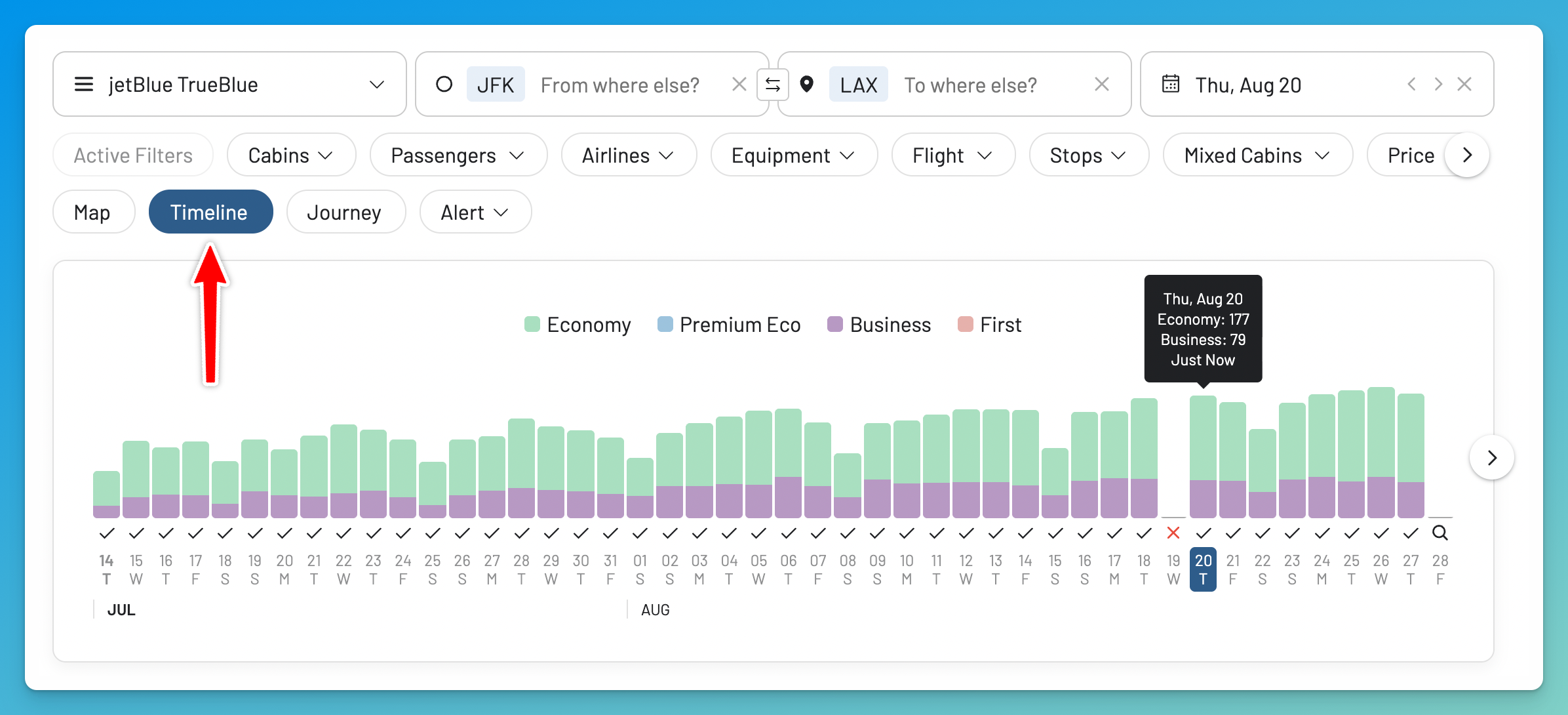Click the search magnifier icon for Aug 28
Screen dimensions: 1568x715
point(1440,533)
